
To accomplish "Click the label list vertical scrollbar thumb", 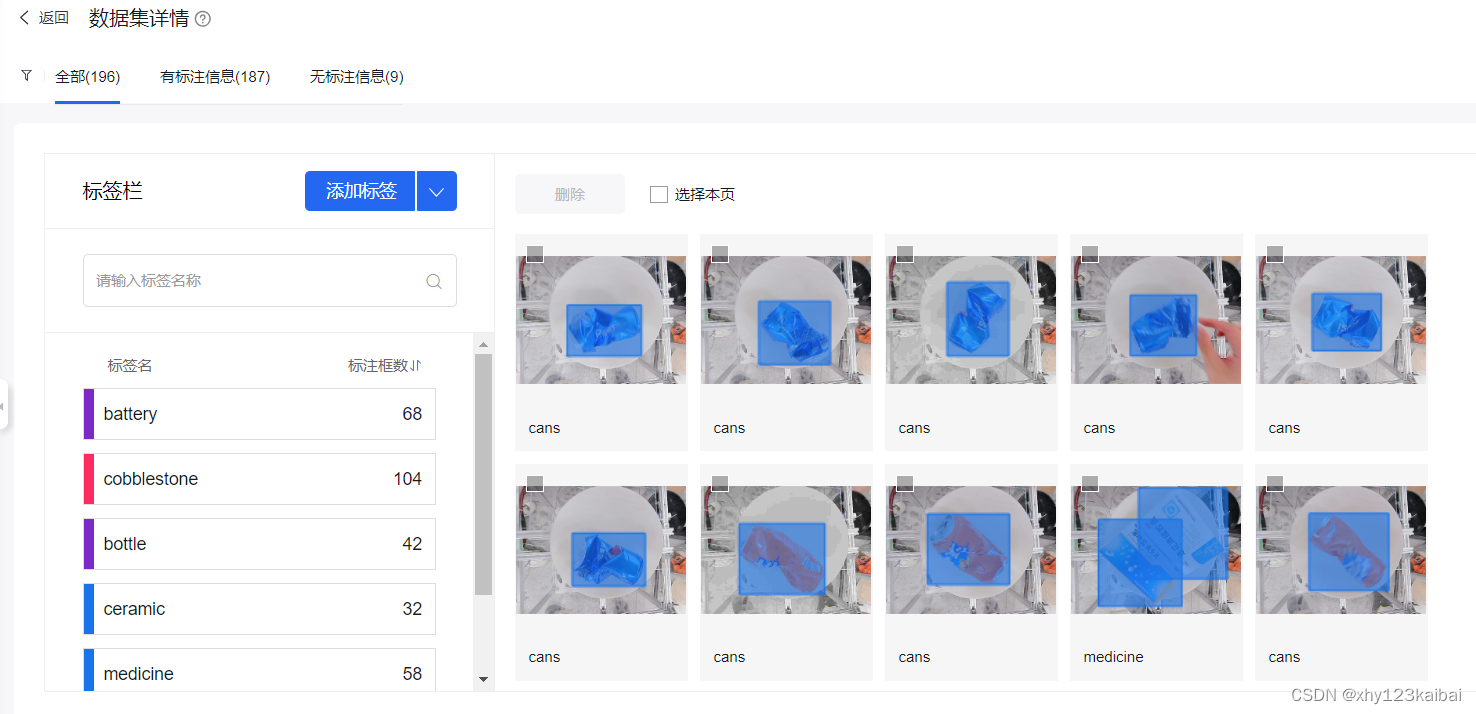I will tap(484, 474).
